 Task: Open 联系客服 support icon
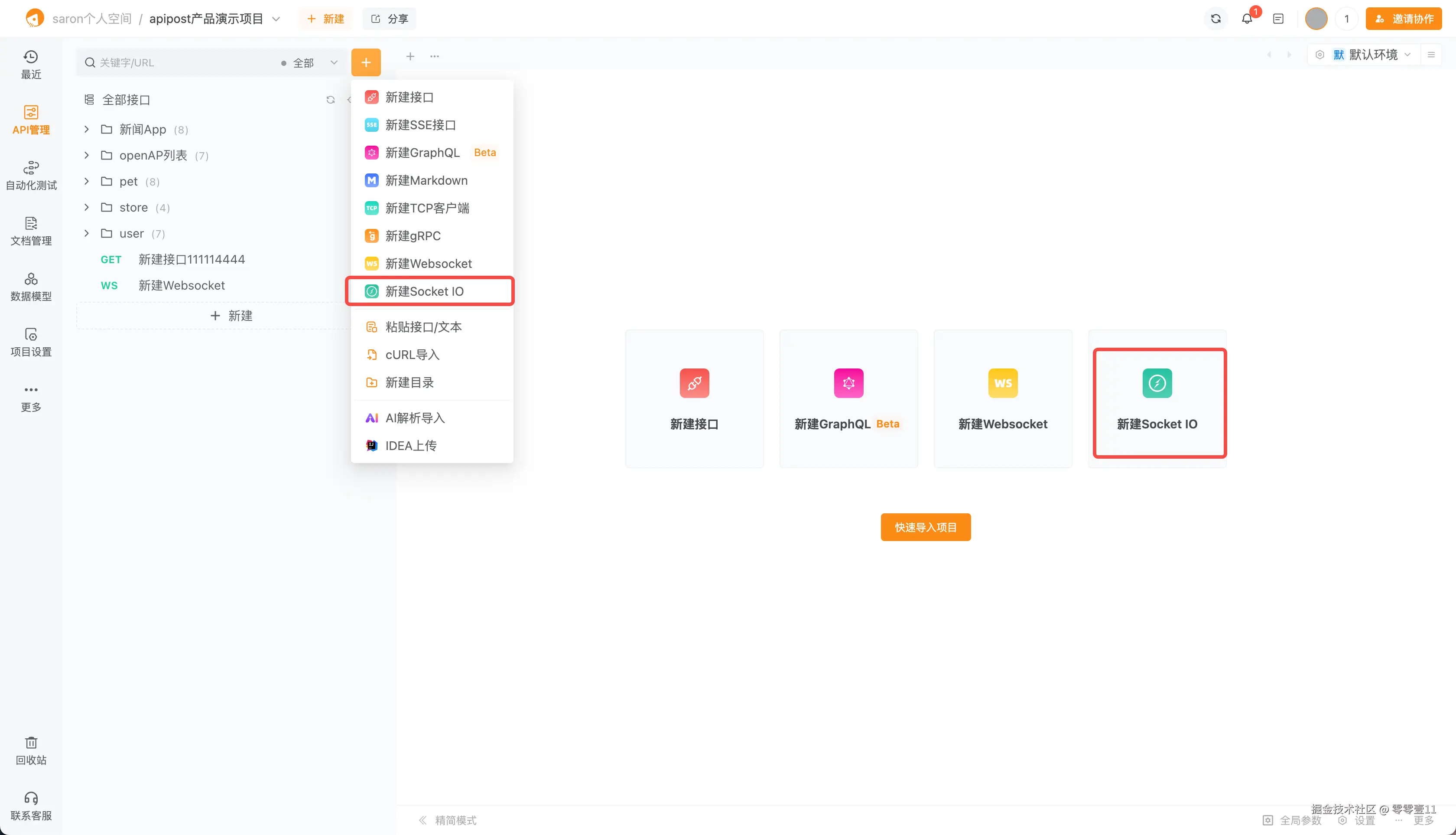[31, 806]
